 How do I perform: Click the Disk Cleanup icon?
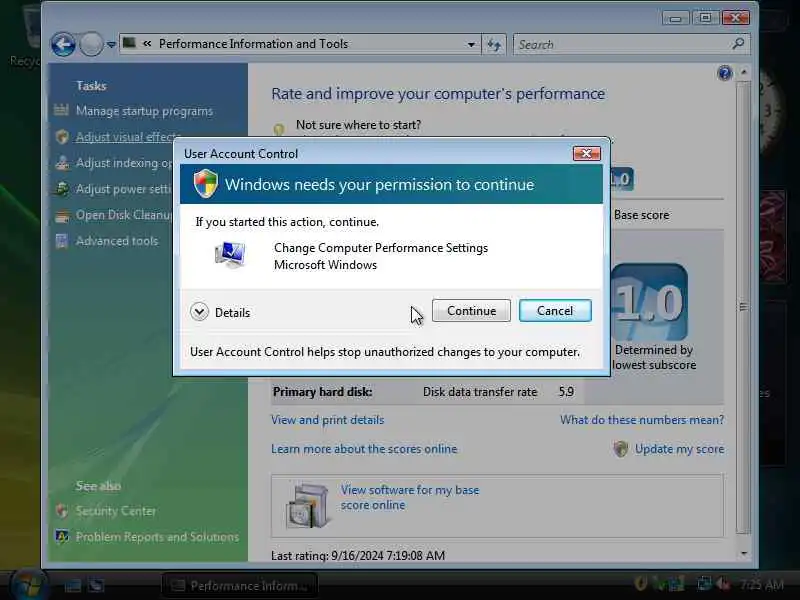pyautogui.click(x=62, y=216)
